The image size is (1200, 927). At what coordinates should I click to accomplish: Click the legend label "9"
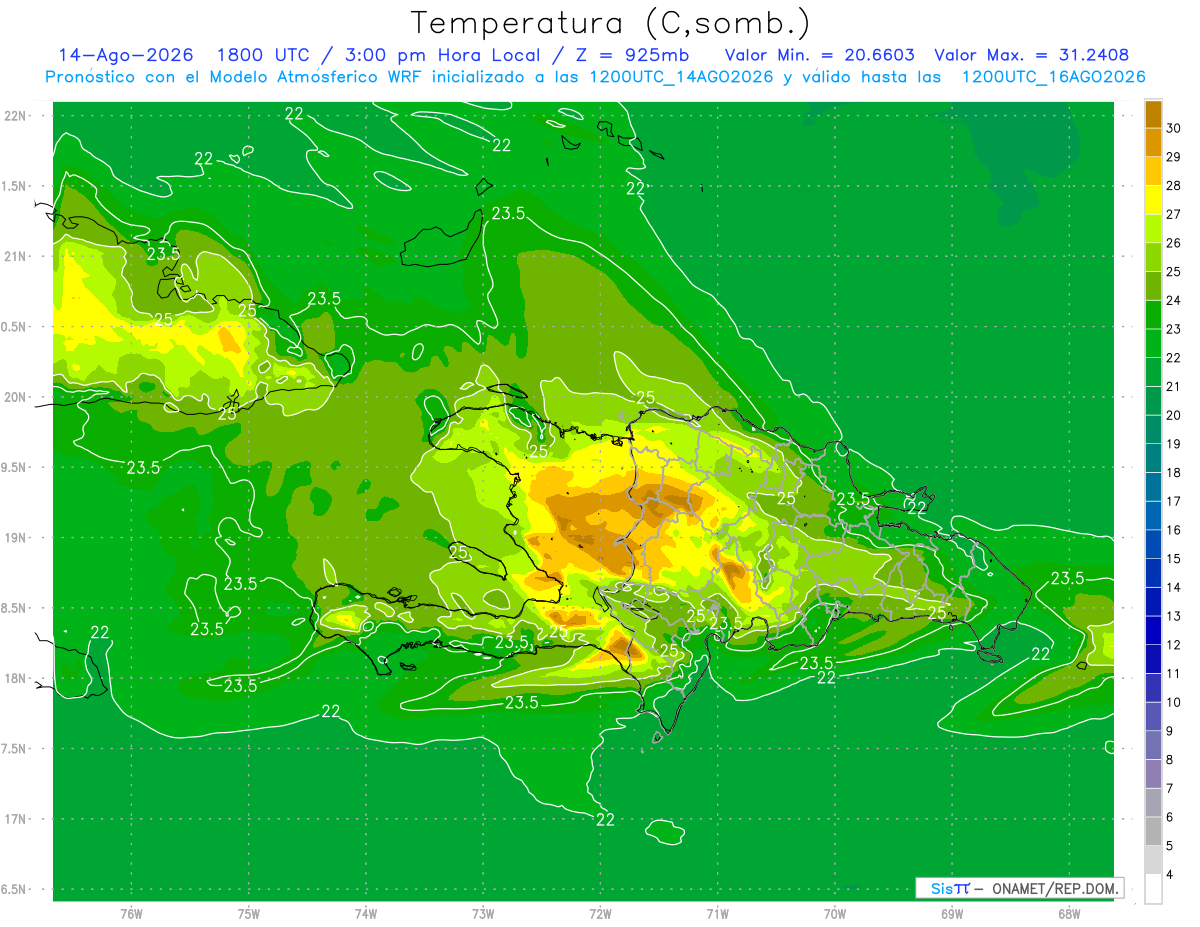(1171, 731)
